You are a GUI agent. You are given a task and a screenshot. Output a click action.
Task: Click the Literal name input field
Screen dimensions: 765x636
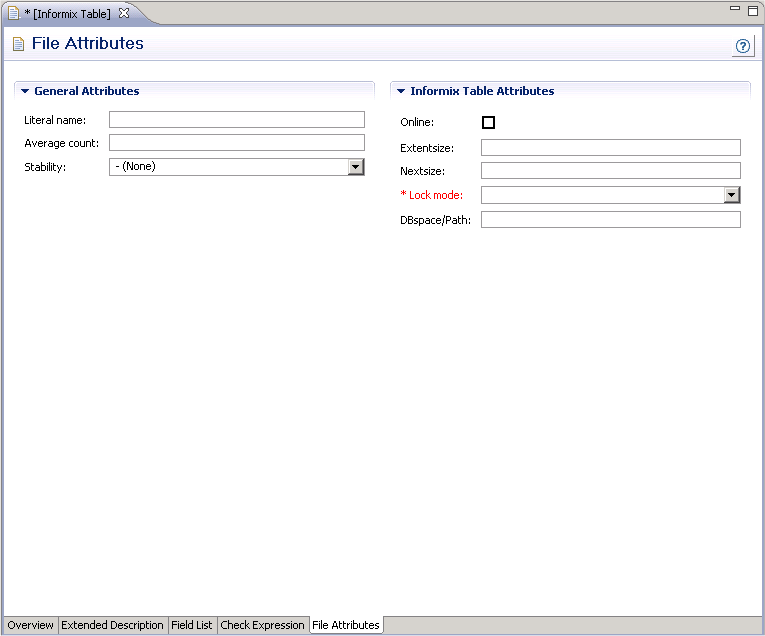point(236,120)
